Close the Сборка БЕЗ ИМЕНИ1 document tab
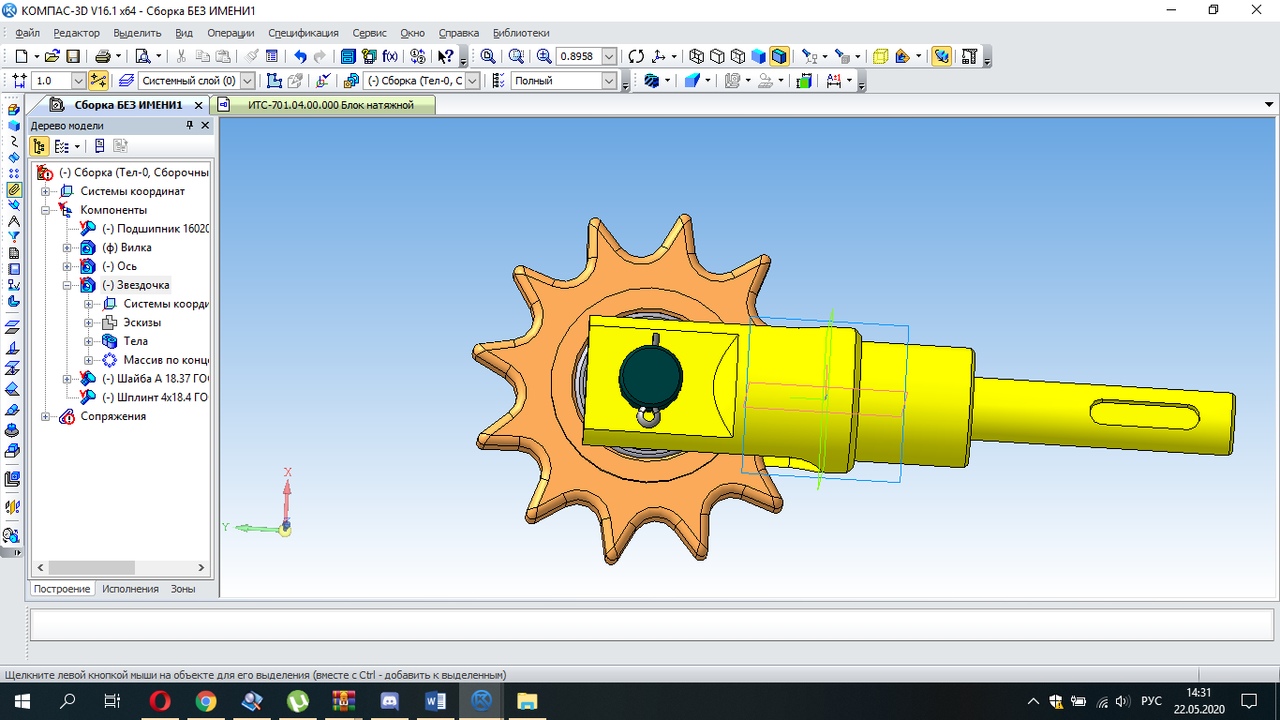Image resolution: width=1280 pixels, height=720 pixels. (x=198, y=105)
